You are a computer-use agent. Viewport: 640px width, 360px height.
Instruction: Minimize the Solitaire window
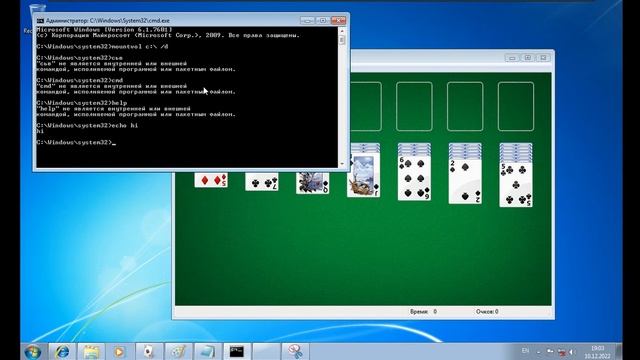[512, 58]
